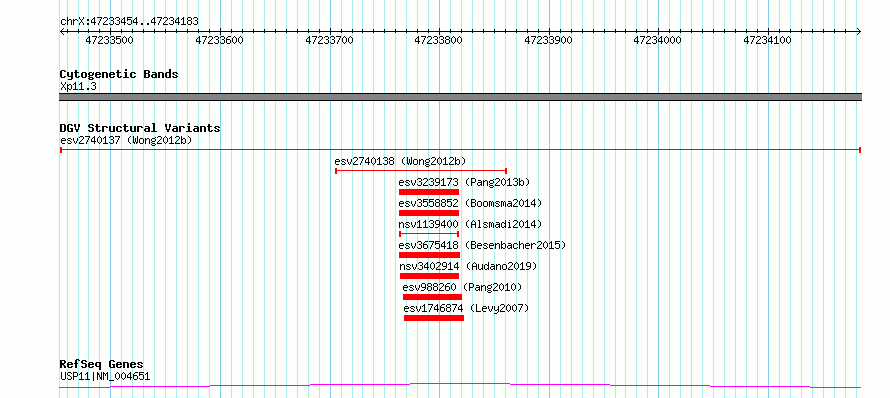Open the esv988260 (Pang2010) variant bar
890x398 pixels.
tap(433, 297)
